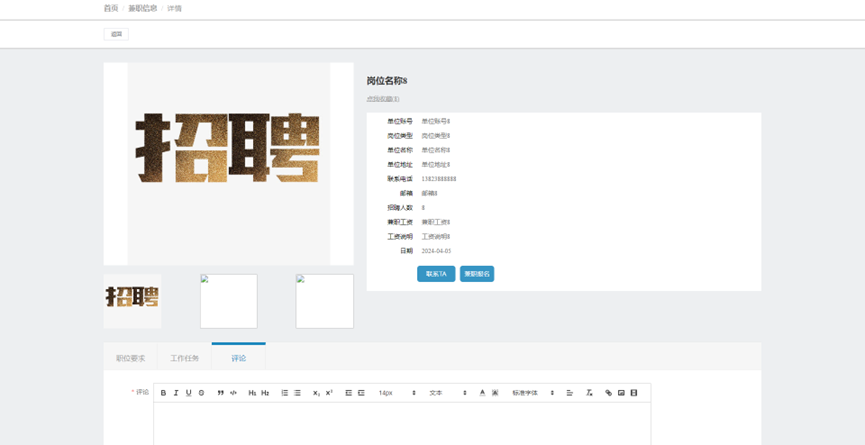Click the 单位地址8 value
This screenshot has height=445, width=865.
pyautogui.click(x=436, y=164)
